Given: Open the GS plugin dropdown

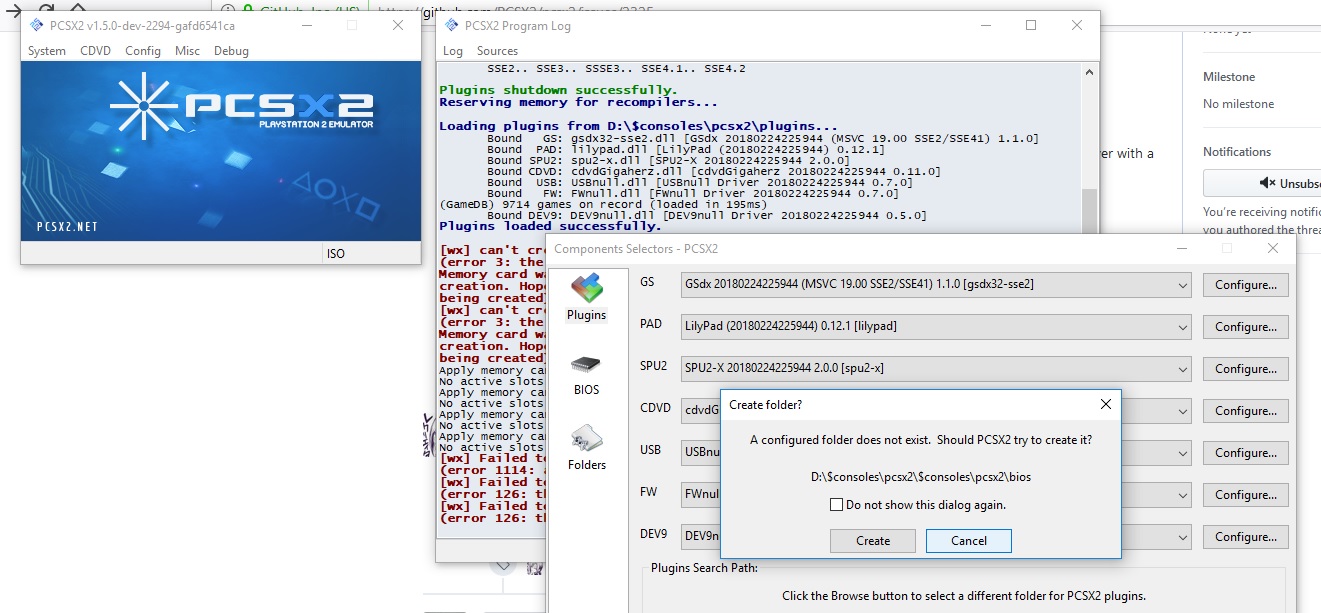Looking at the screenshot, I should coord(1183,284).
